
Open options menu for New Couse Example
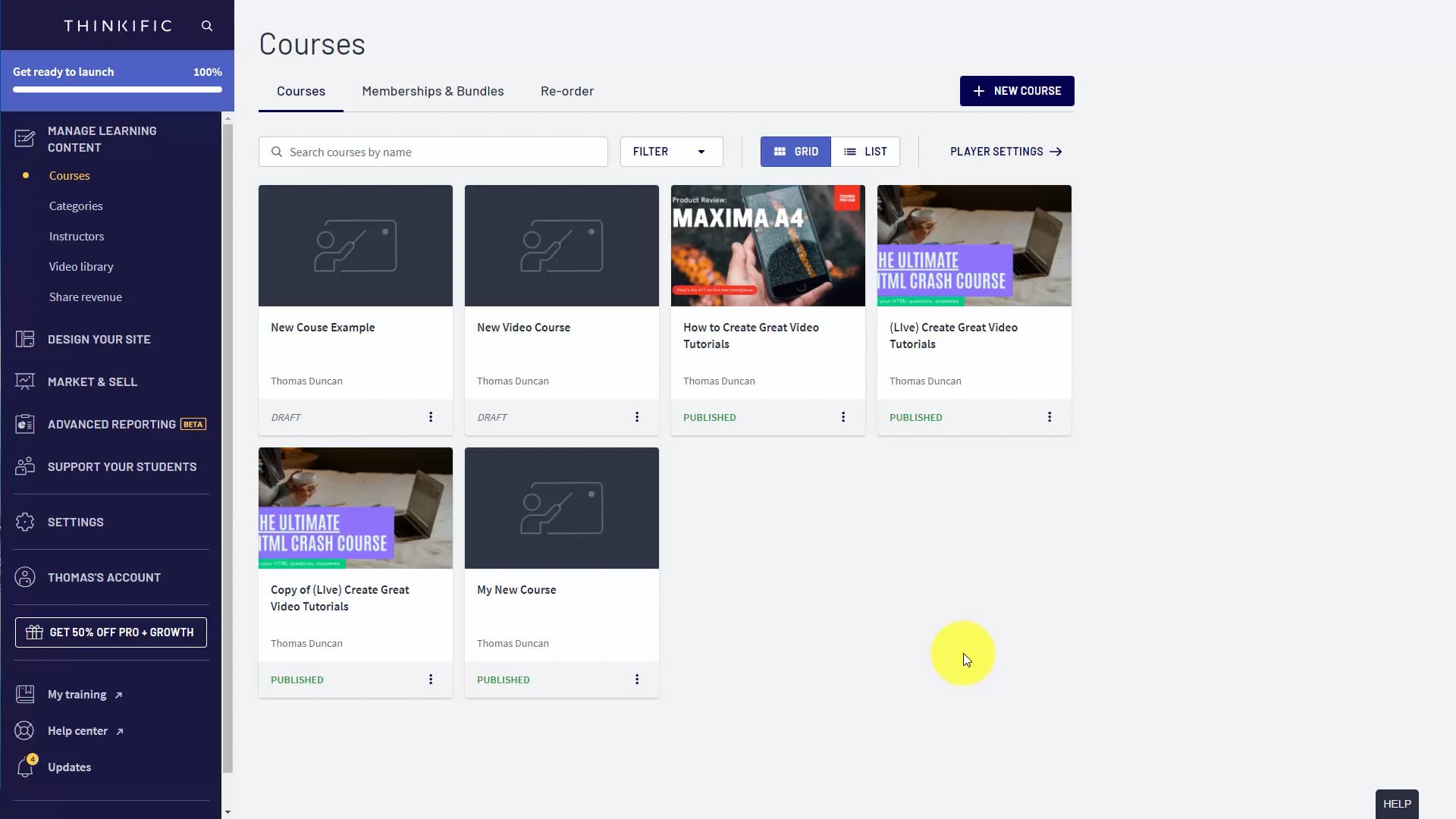[431, 417]
